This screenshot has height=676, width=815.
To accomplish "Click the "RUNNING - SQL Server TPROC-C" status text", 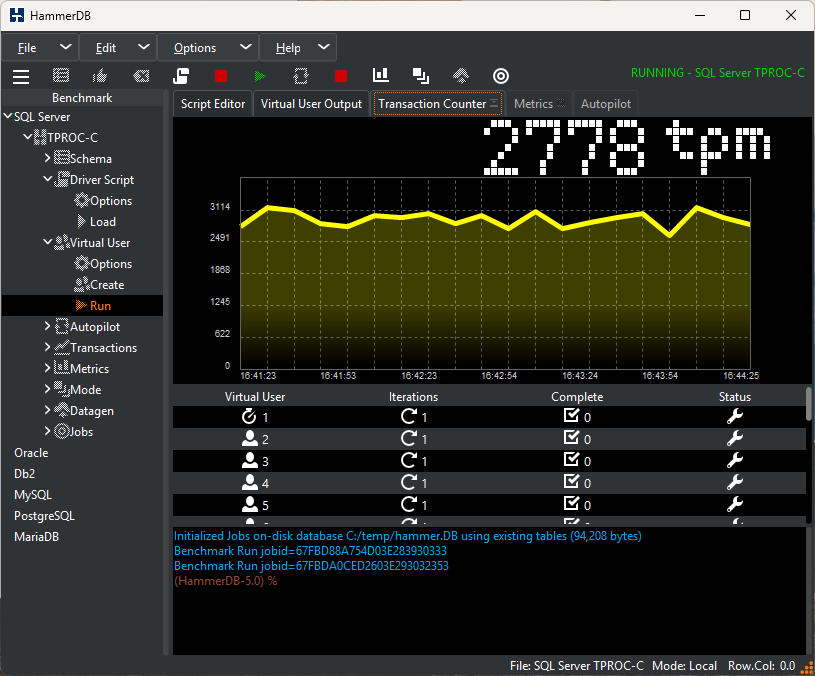I will click(718, 73).
